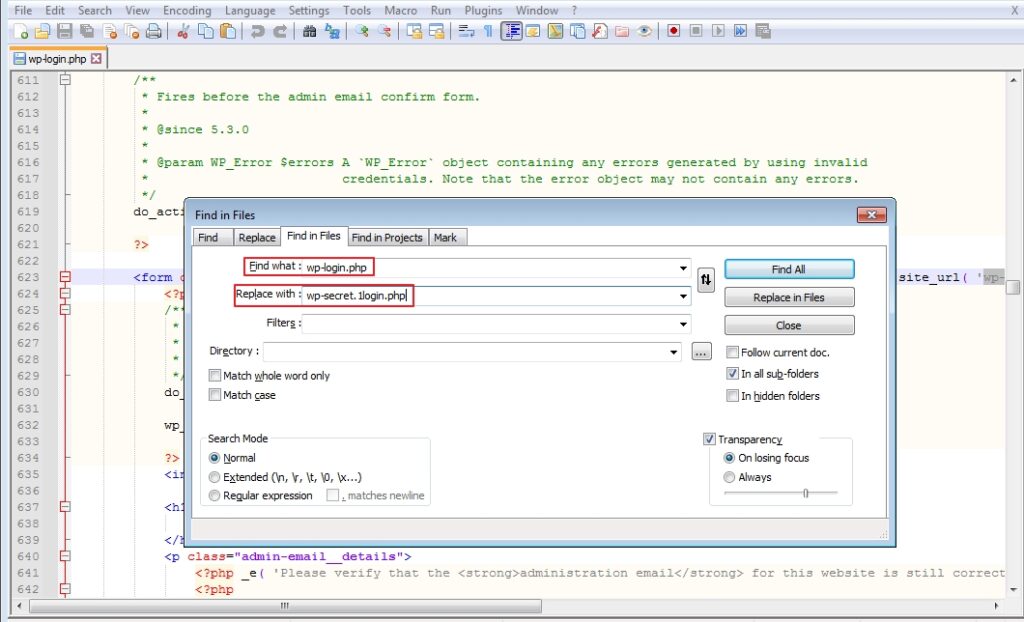Open the Replace with dropdown arrow
1024x622 pixels.
pyautogui.click(x=683, y=296)
